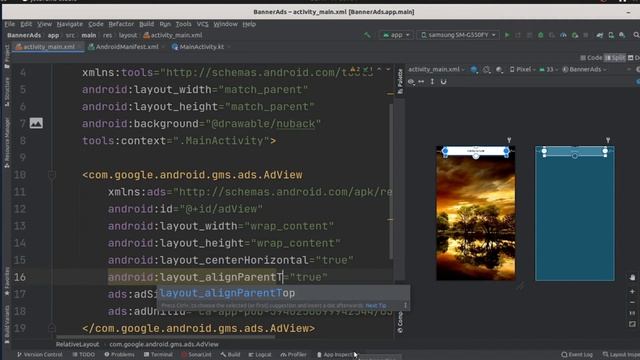Viewport: 640px width, 360px height.
Task: Open the Profiler tool window
Action: coord(293,355)
